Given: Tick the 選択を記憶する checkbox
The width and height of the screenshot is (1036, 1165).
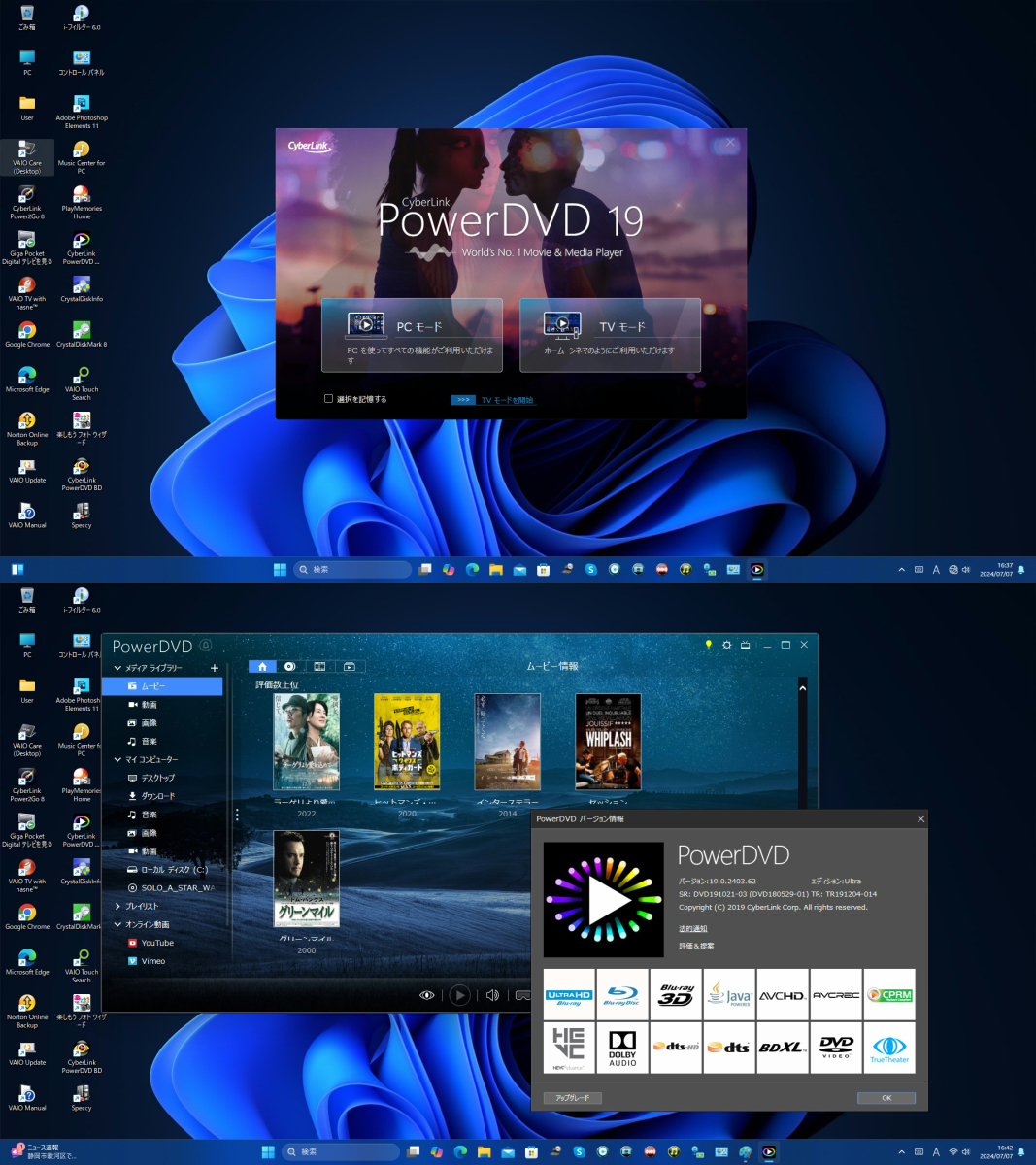Looking at the screenshot, I should click(328, 399).
